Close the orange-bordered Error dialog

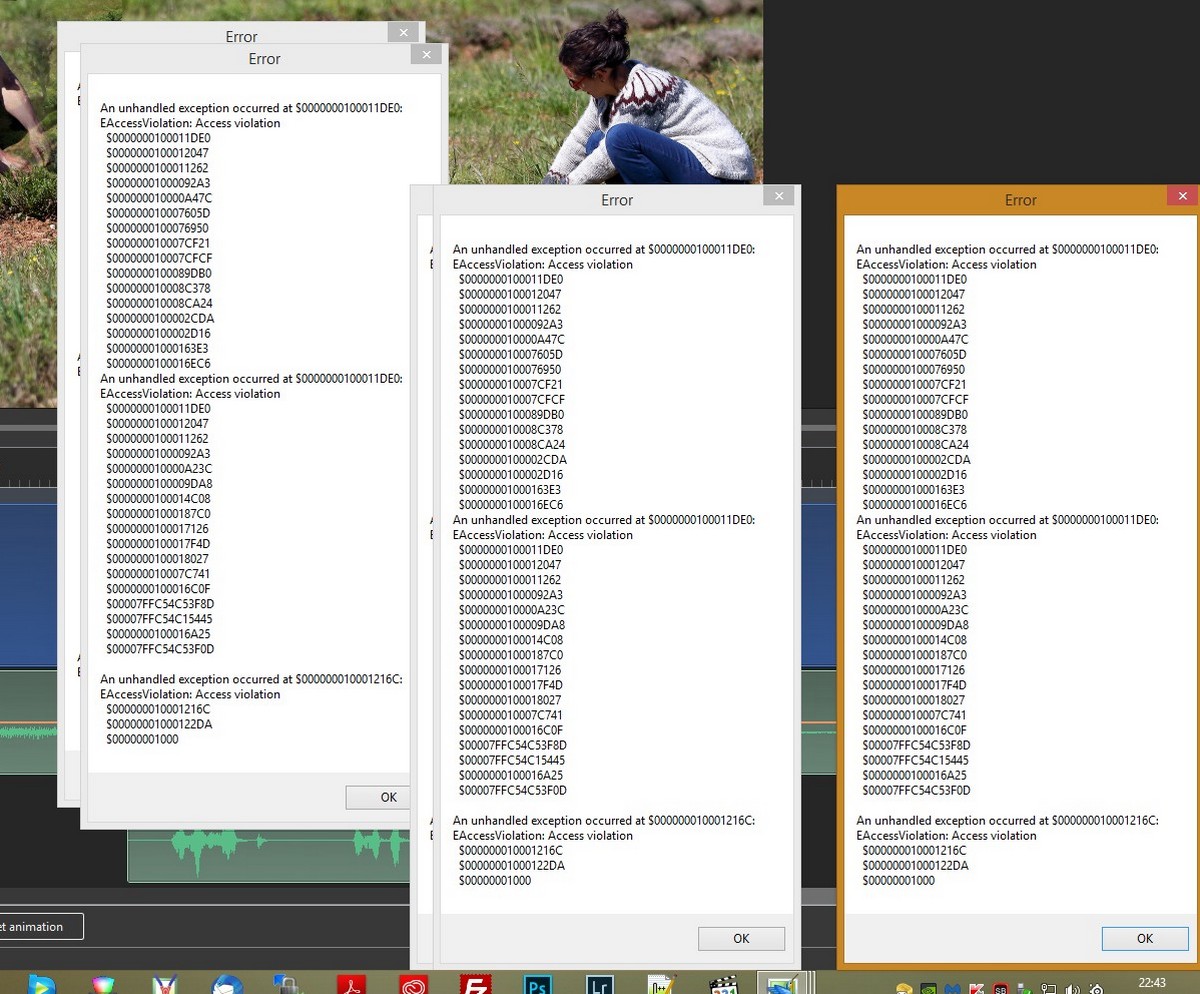coord(1182,196)
